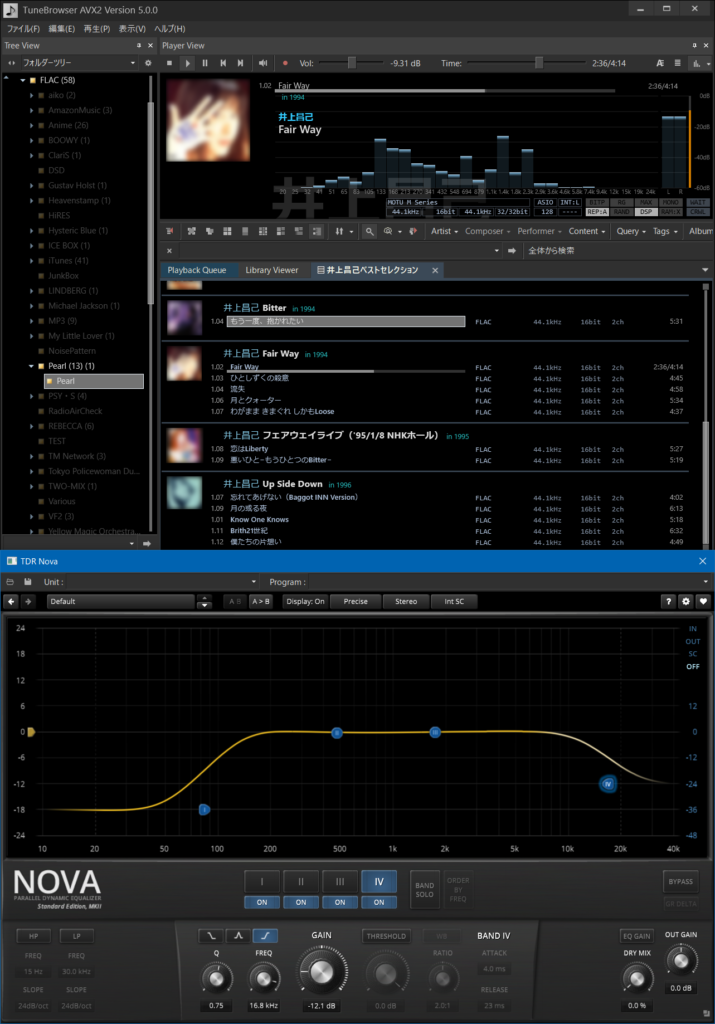Collapse the Pearl (13) (1) folder
715x1024 pixels.
pyautogui.click(x=31, y=366)
